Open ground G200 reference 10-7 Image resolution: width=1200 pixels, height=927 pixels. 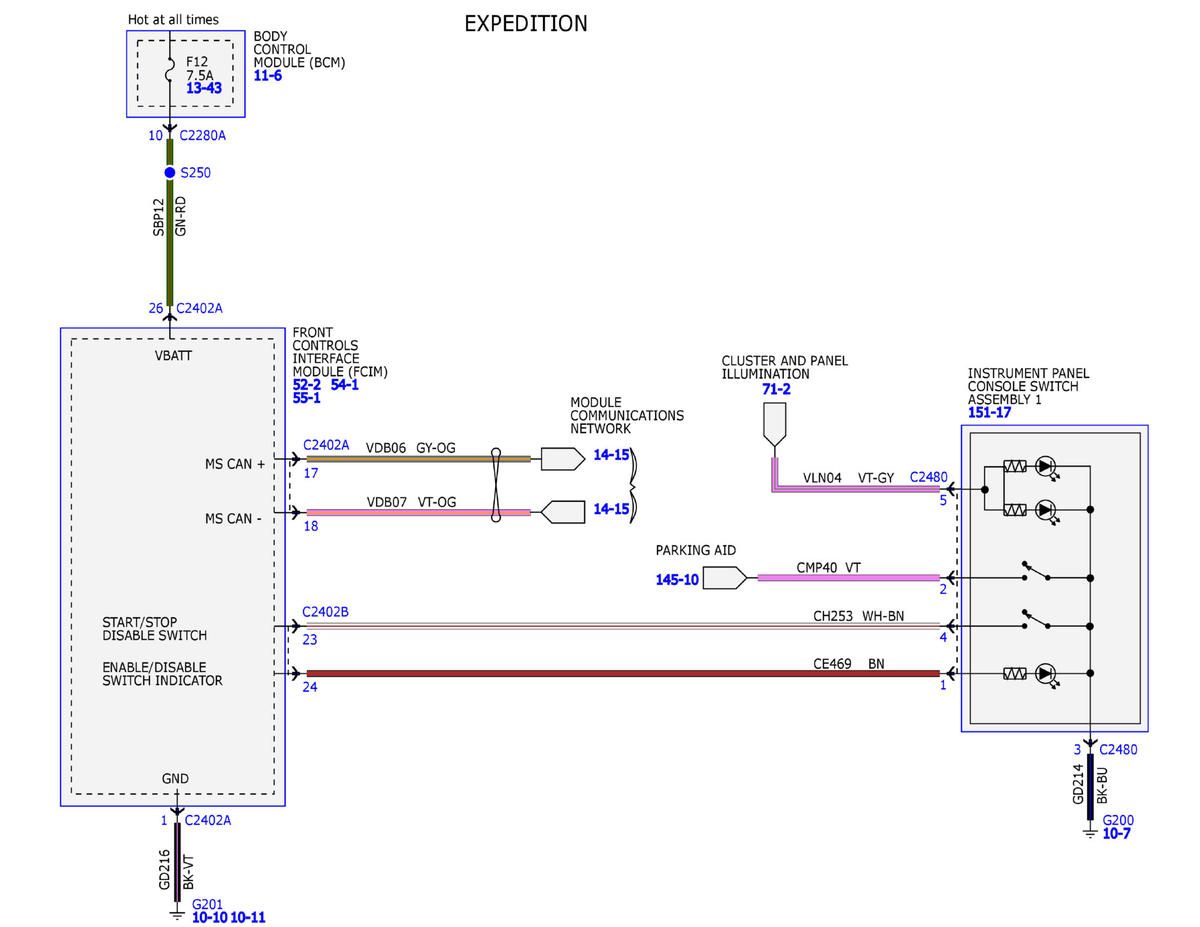click(1116, 833)
